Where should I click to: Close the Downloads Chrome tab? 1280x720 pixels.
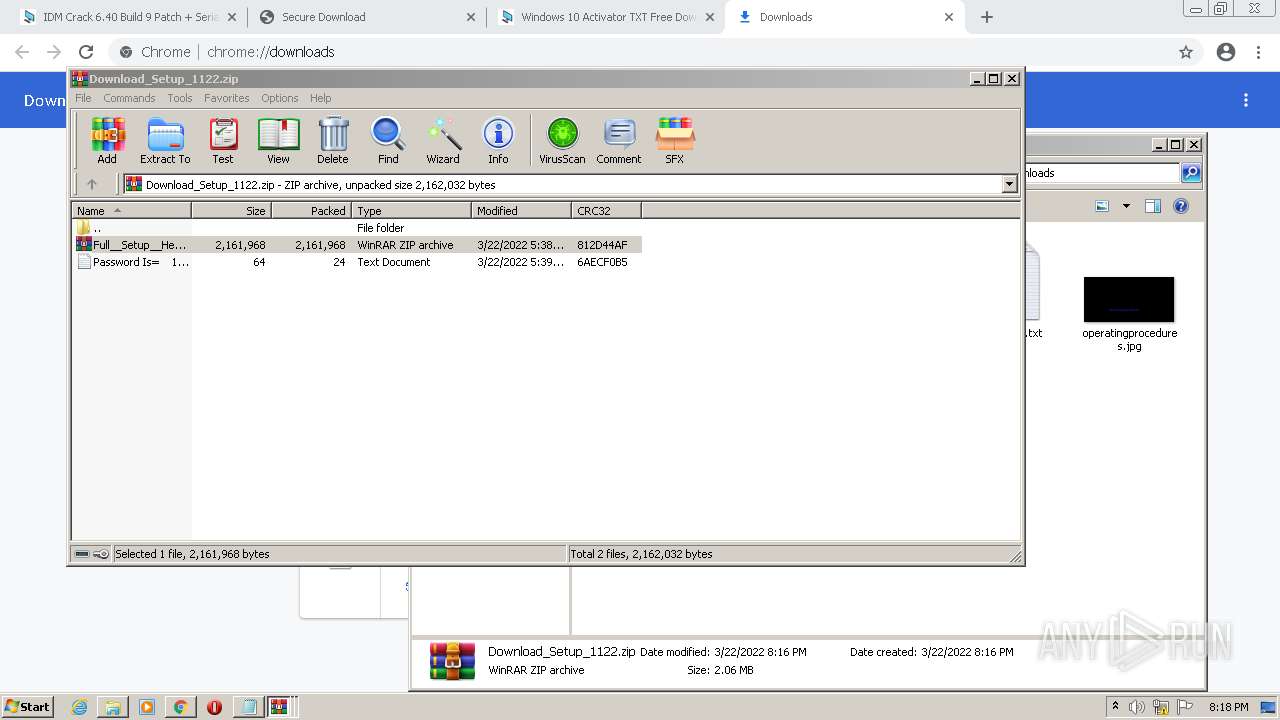[949, 17]
